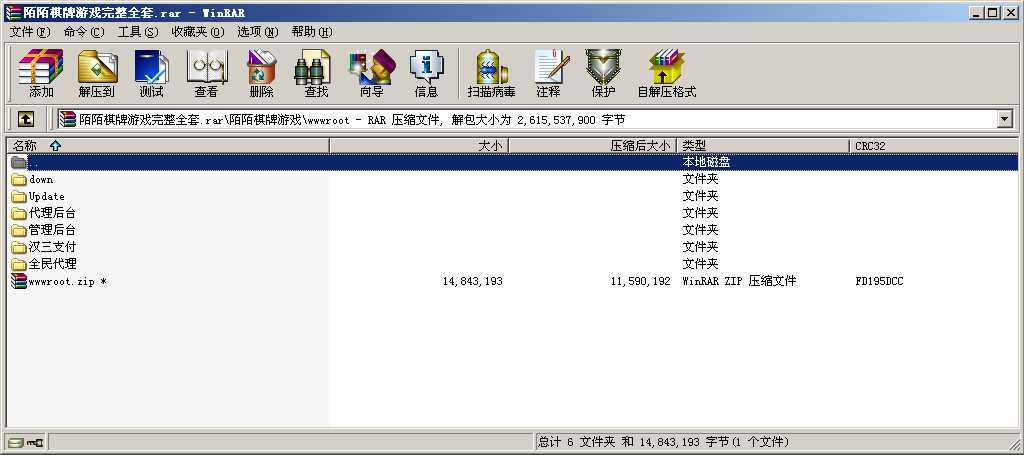Click wwwroot.zip size value 14,843,193
This screenshot has height=455, width=1024.
pyautogui.click(x=472, y=281)
